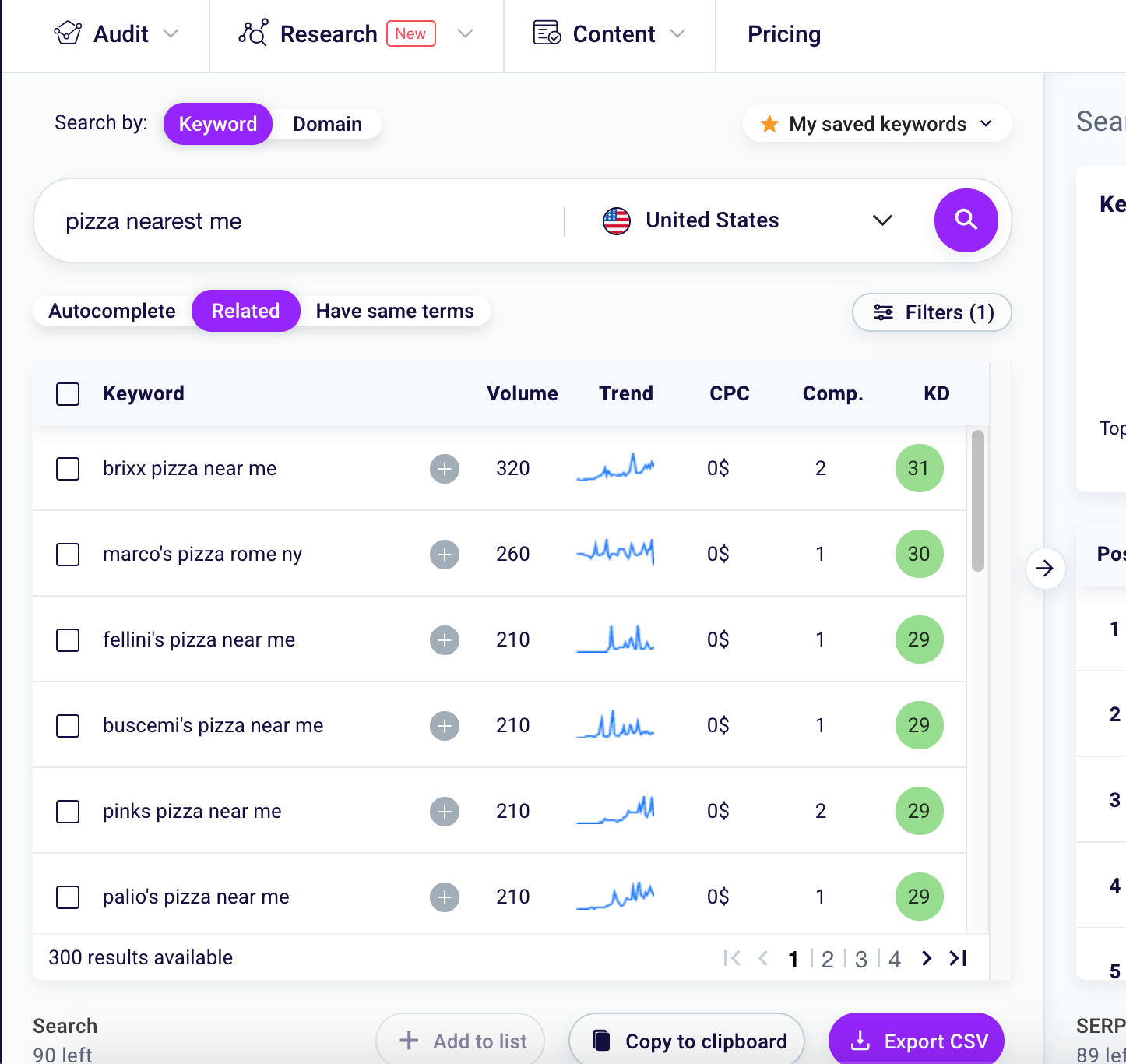Jump to last page with double-arrow icon

pyautogui.click(x=957, y=958)
